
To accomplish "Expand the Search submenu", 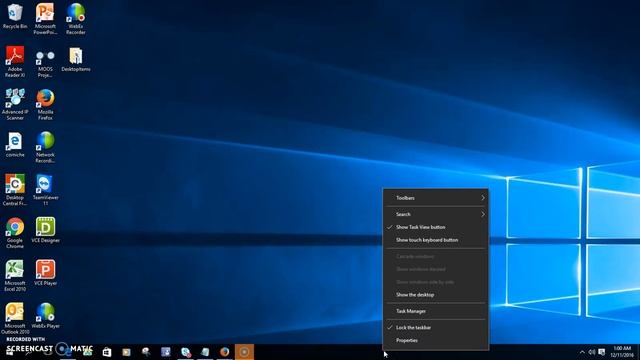I will point(436,214).
